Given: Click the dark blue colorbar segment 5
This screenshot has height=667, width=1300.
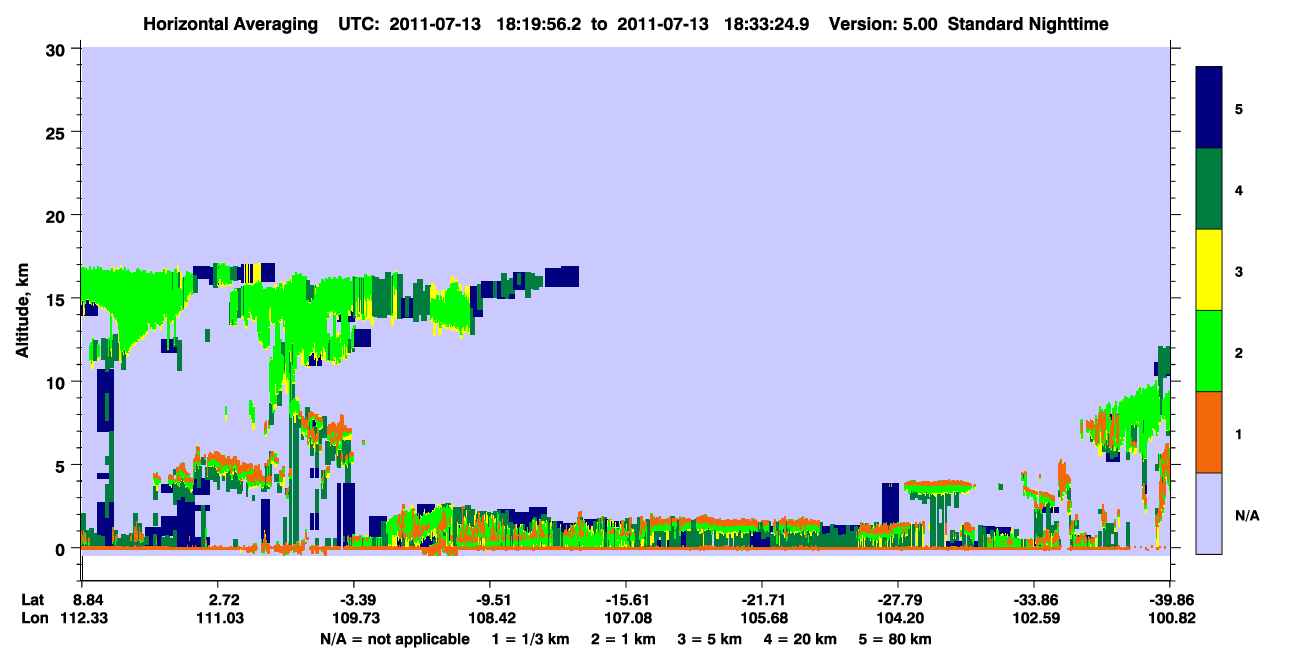Looking at the screenshot, I should coord(1209,108).
